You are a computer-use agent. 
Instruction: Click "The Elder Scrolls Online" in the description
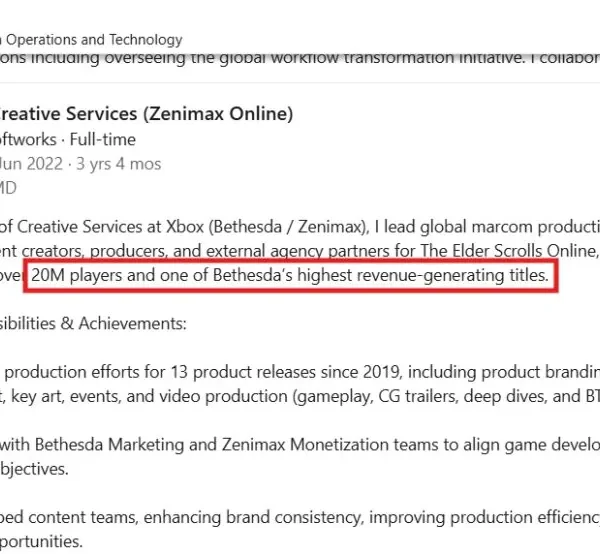tap(509, 251)
